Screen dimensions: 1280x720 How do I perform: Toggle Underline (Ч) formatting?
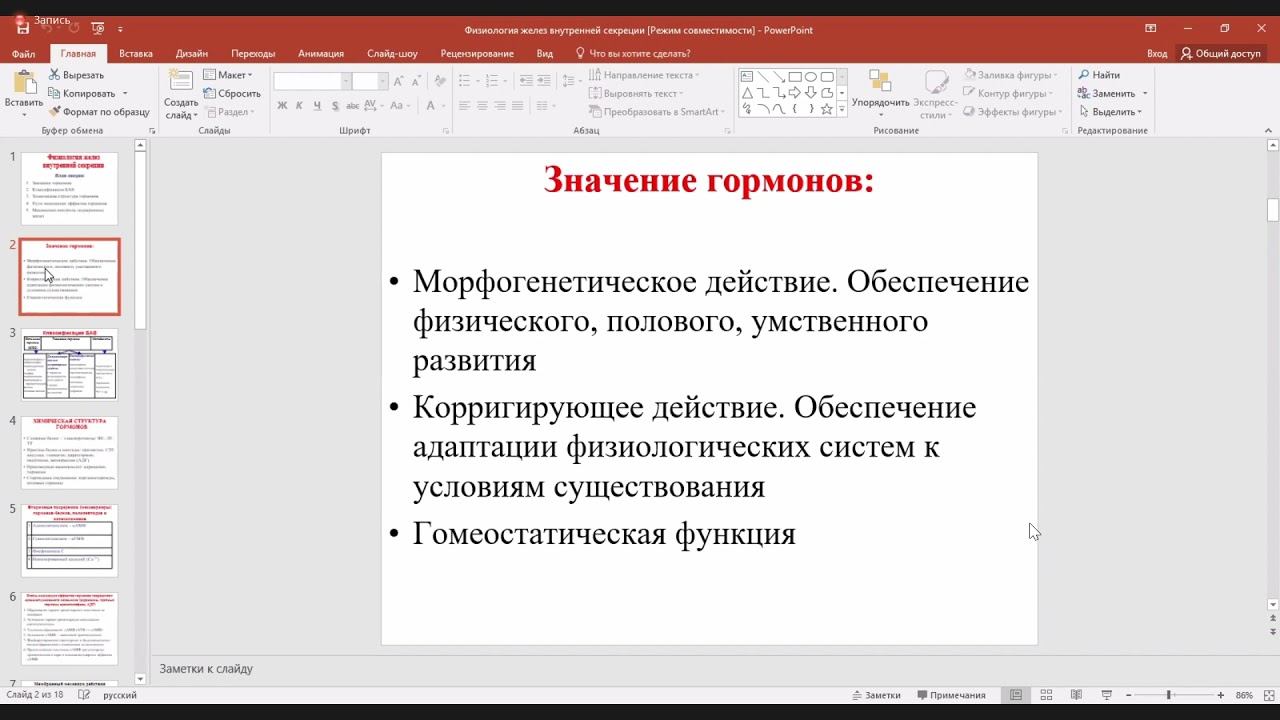[x=317, y=105]
